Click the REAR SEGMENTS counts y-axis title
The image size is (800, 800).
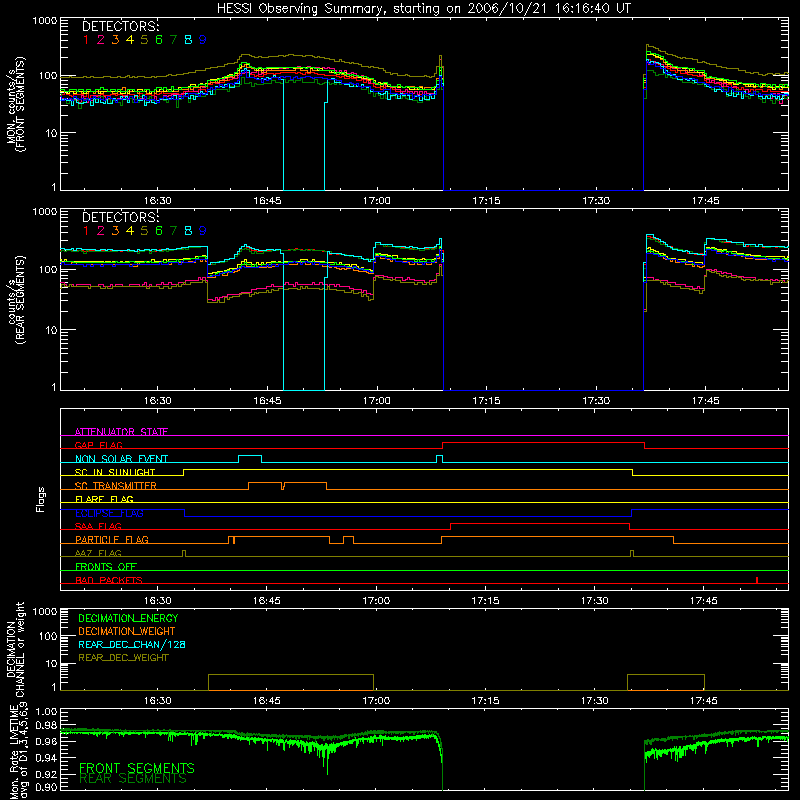point(15,300)
